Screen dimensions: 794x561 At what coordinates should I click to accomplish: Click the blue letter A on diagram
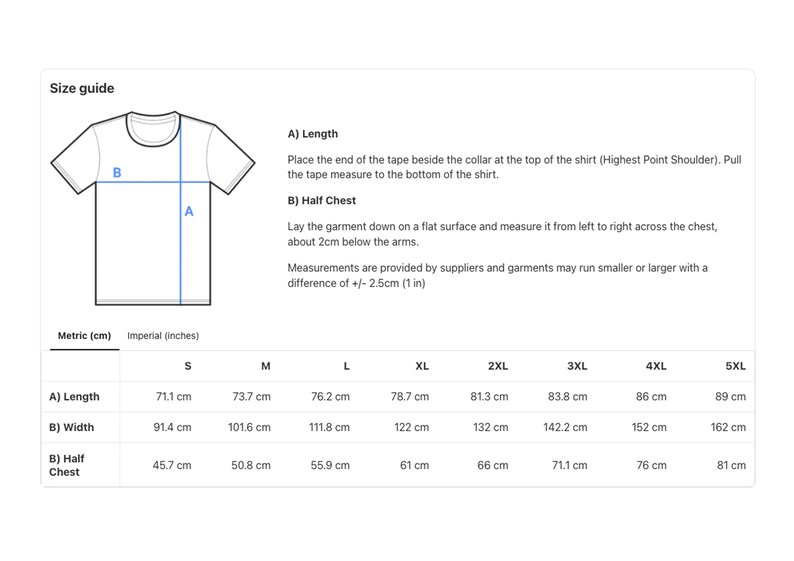point(189,211)
